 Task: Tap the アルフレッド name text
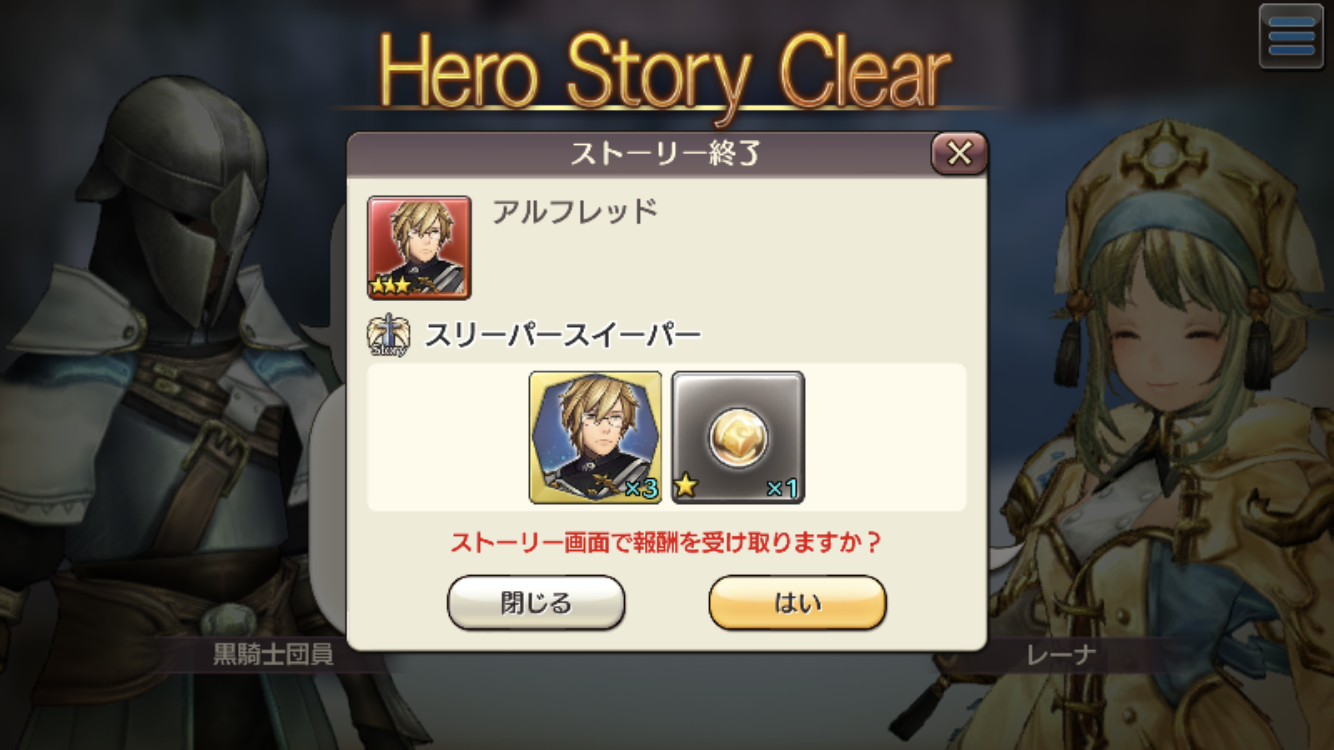point(575,212)
